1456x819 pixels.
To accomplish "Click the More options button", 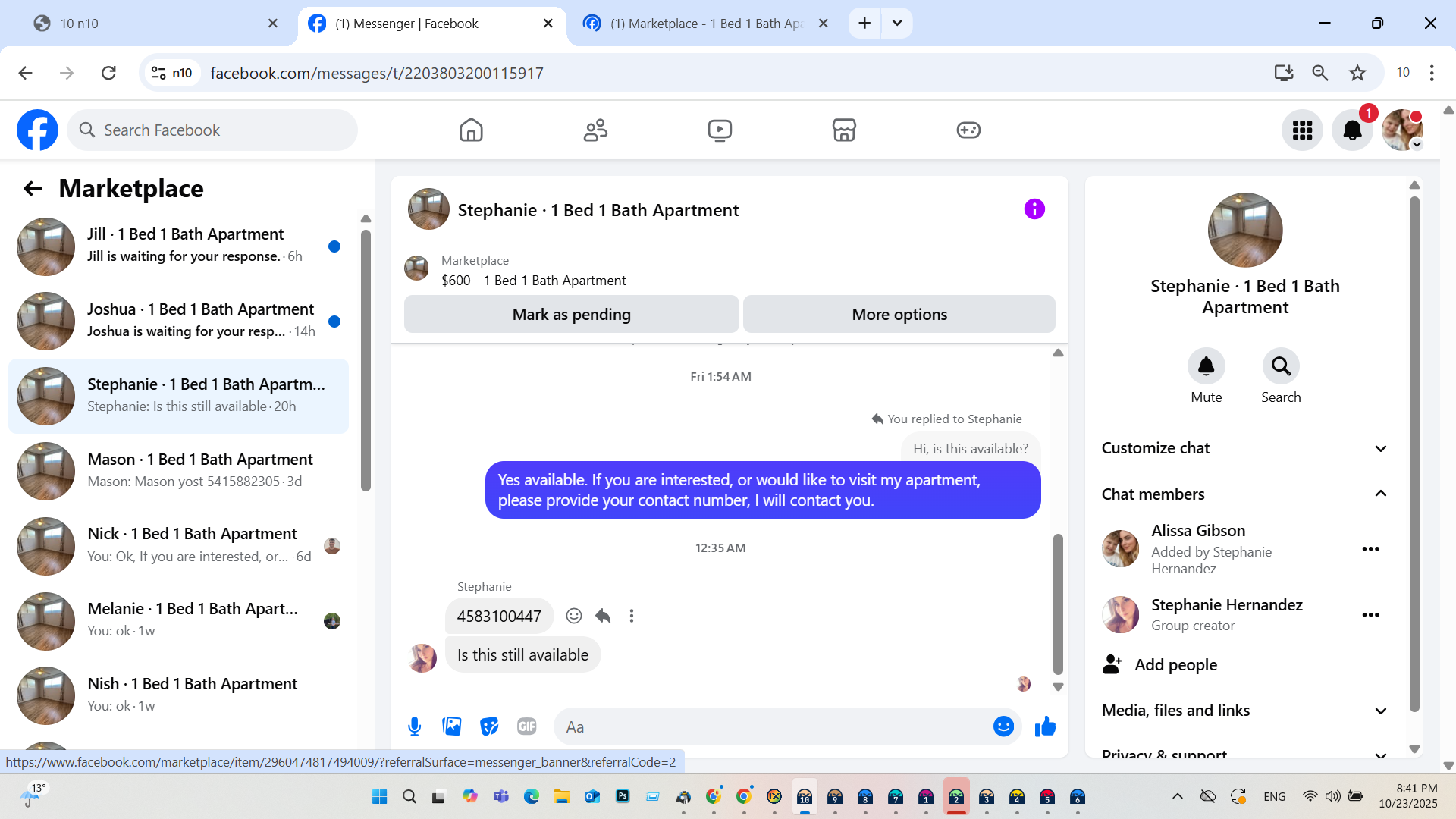I will coord(899,314).
